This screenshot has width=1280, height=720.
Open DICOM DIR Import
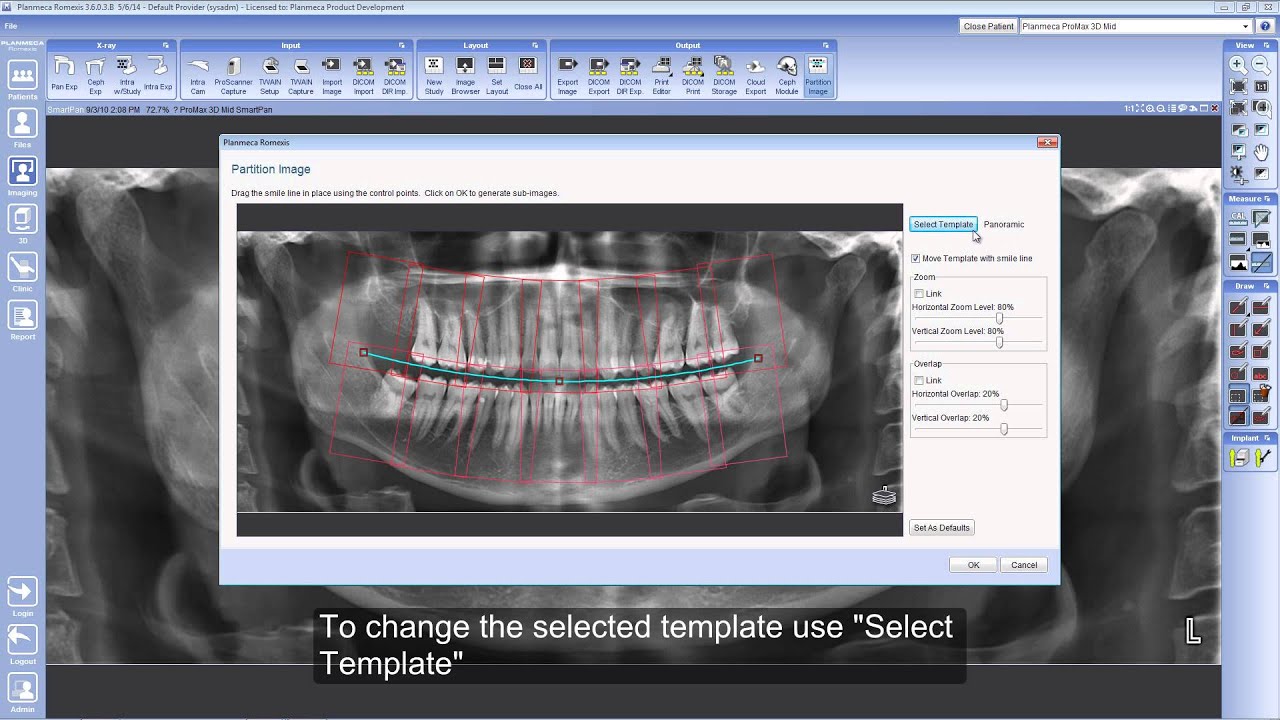tap(395, 75)
